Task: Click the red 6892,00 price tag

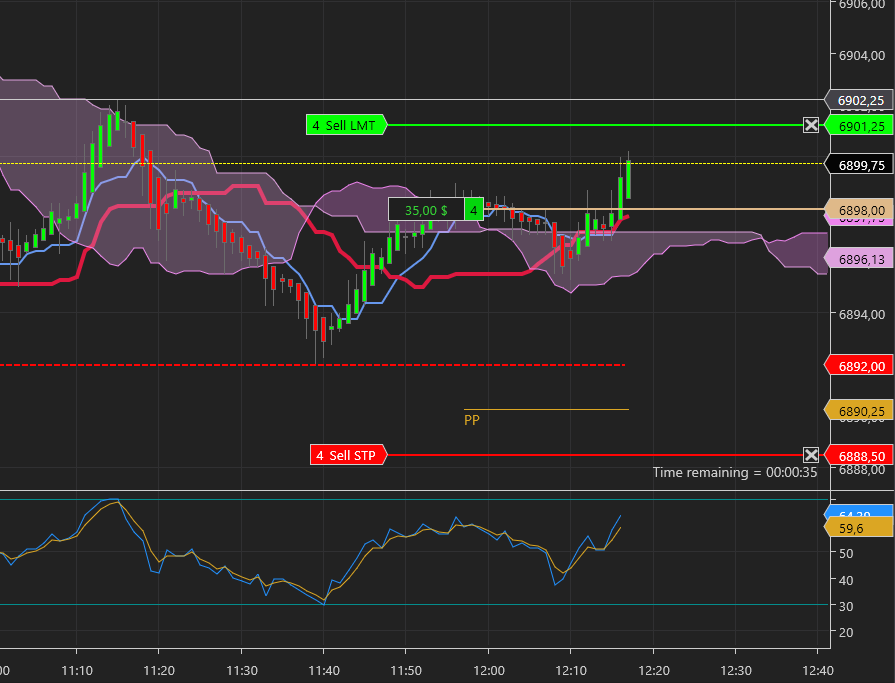Action: [x=859, y=366]
